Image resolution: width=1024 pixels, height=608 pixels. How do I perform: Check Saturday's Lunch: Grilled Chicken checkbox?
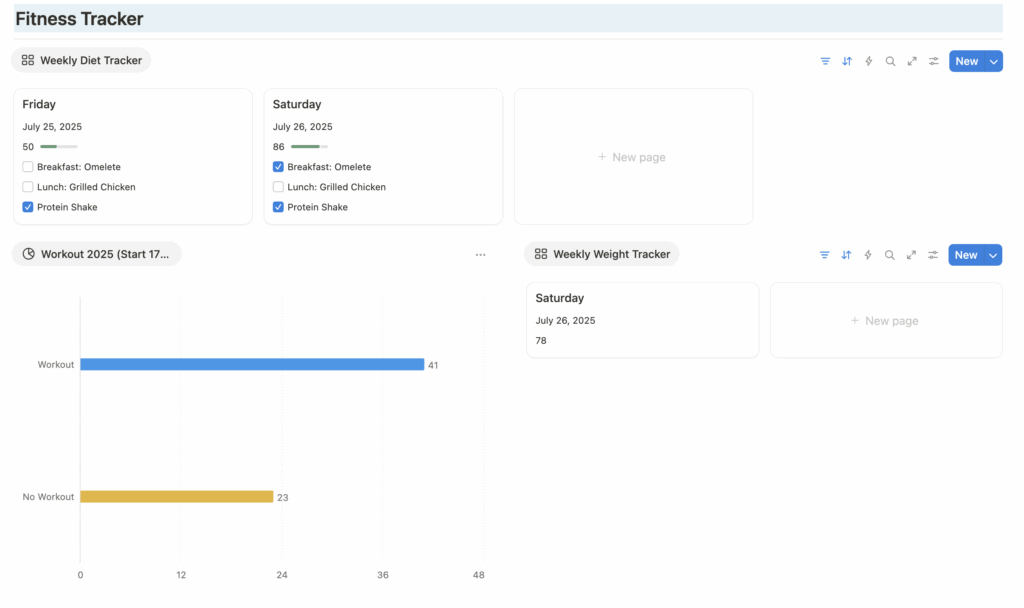coord(278,187)
